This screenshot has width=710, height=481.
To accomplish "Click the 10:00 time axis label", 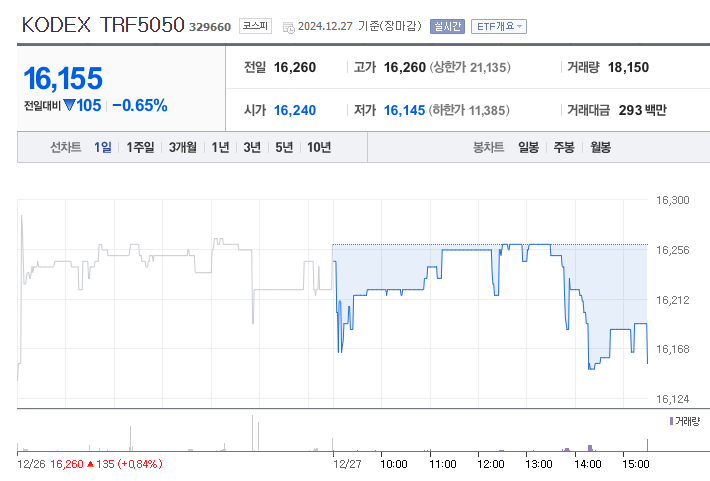I will [x=393, y=464].
